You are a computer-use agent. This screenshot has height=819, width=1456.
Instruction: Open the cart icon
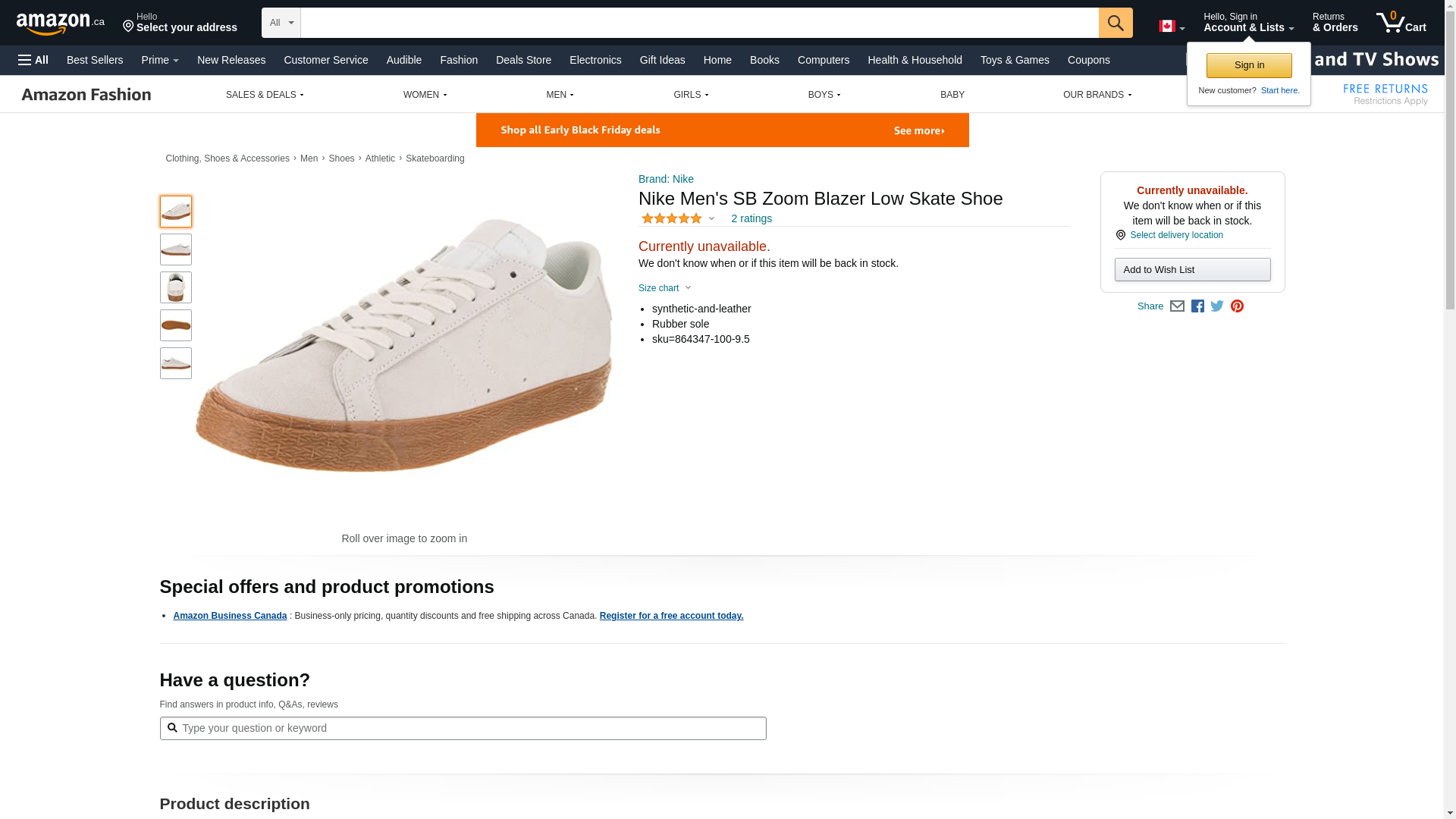1401,23
